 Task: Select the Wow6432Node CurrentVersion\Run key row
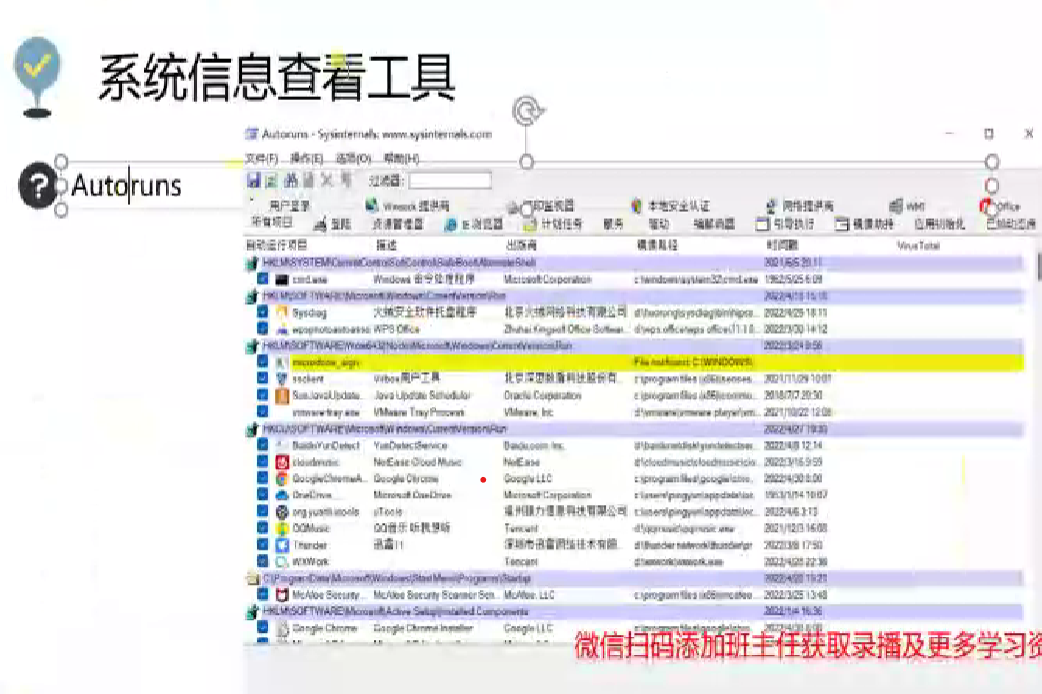635,346
